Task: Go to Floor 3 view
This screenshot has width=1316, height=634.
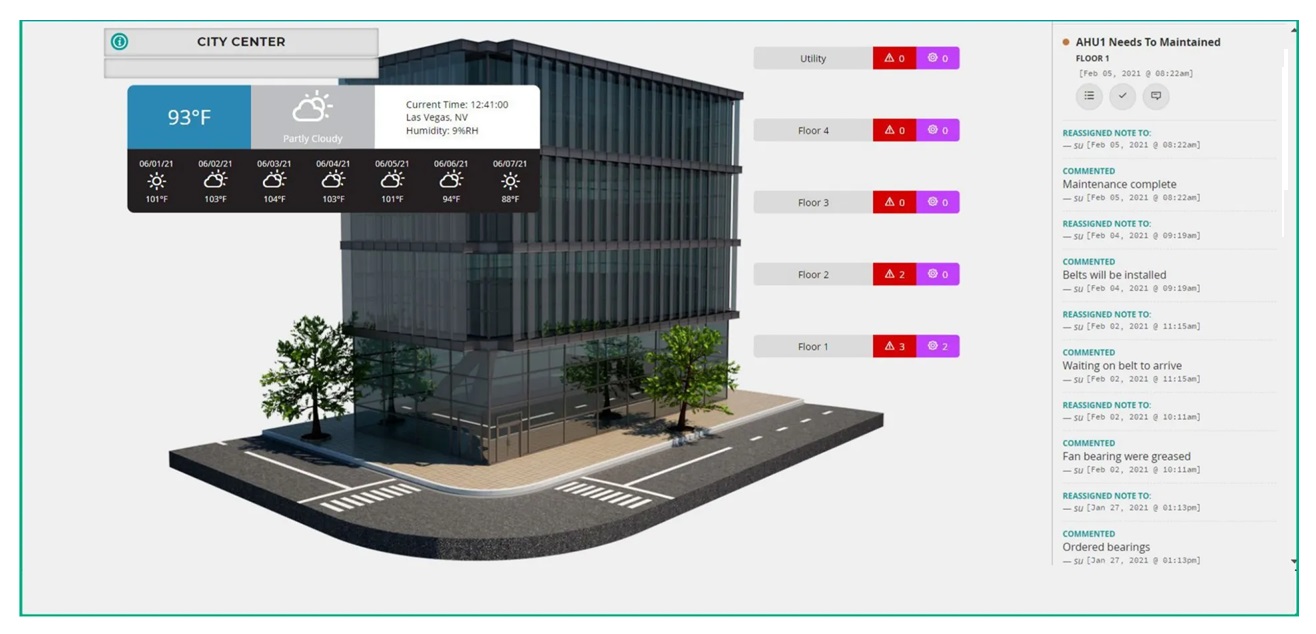Action: [813, 202]
